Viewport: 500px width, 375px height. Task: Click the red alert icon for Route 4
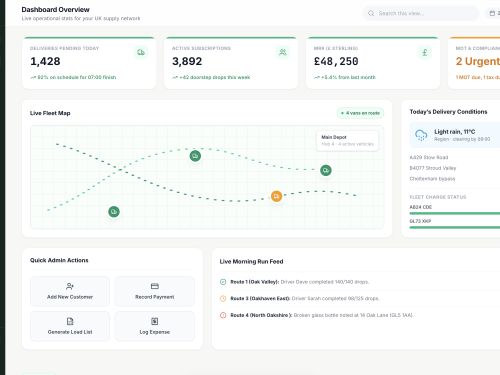(x=223, y=315)
